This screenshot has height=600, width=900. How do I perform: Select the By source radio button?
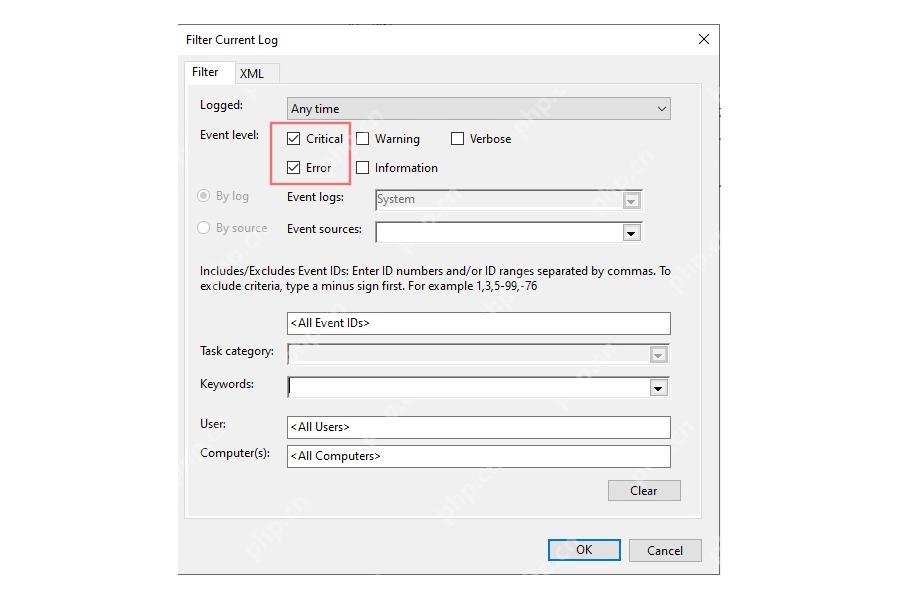tap(203, 227)
